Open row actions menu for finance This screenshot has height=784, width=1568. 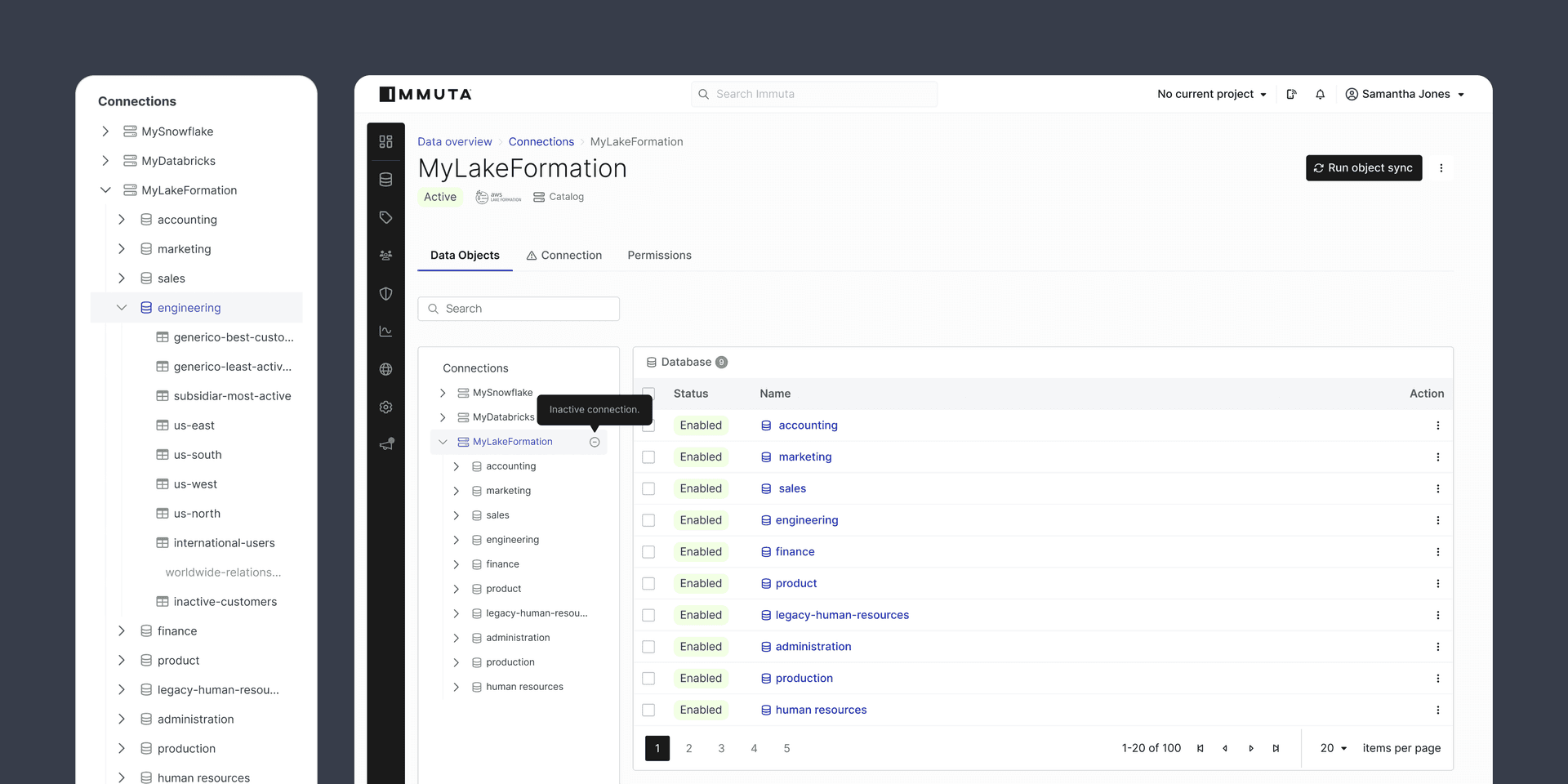1438,552
